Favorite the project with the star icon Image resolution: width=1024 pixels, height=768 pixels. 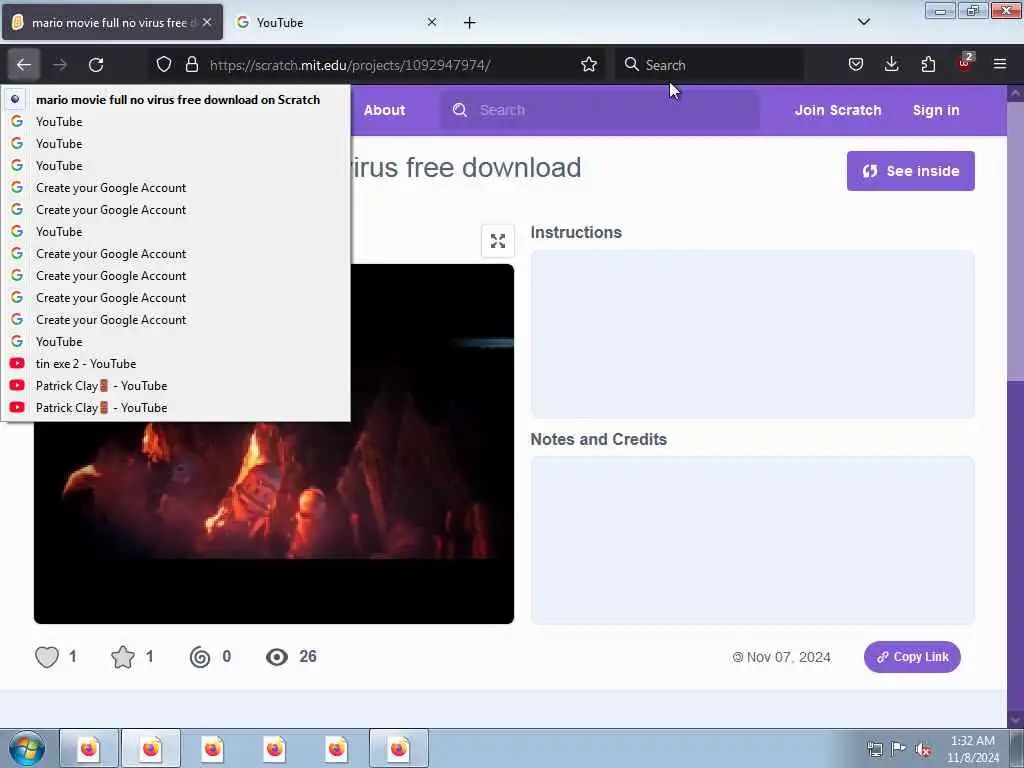pyautogui.click(x=123, y=657)
